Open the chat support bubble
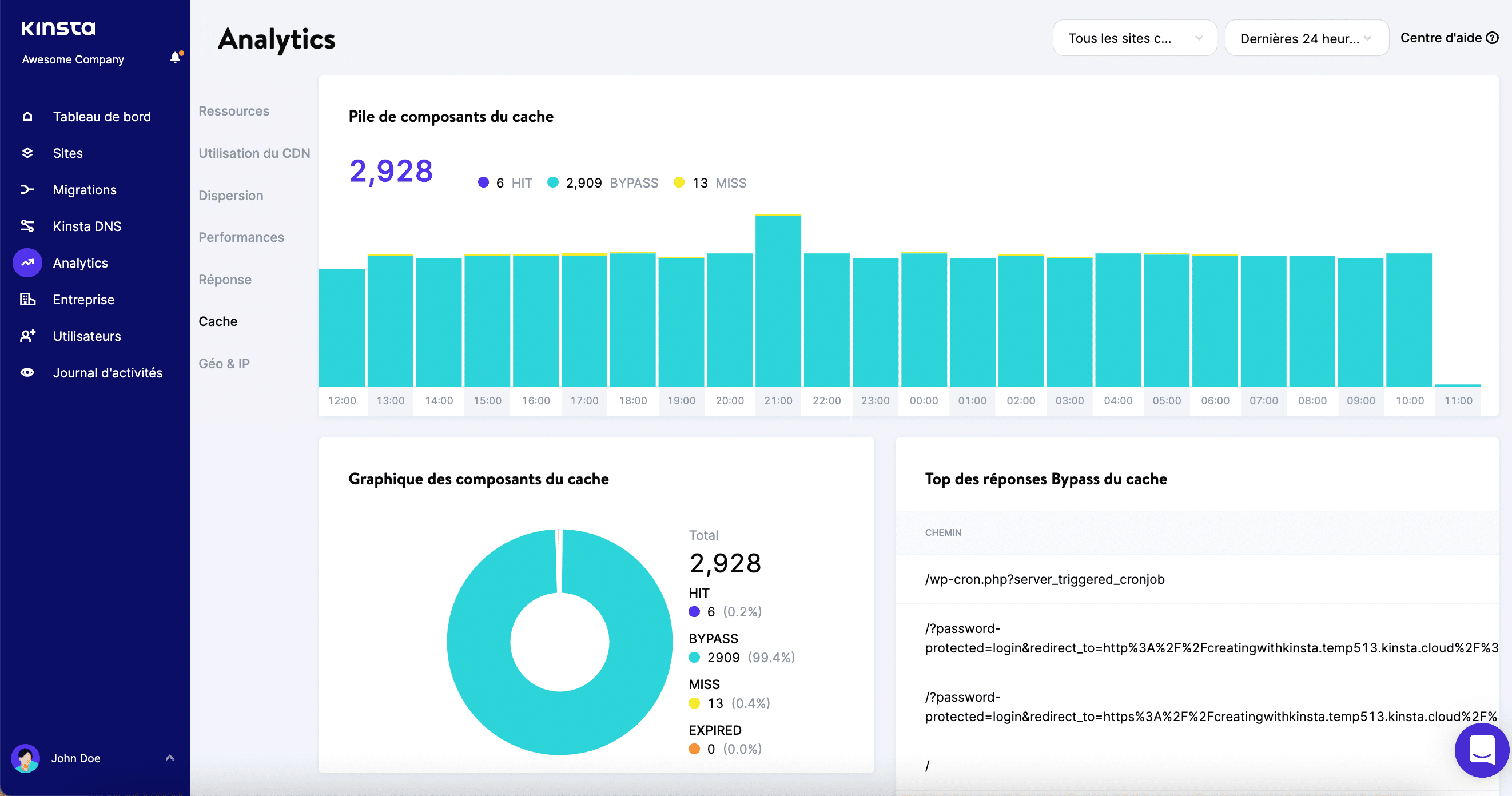 pos(1481,750)
